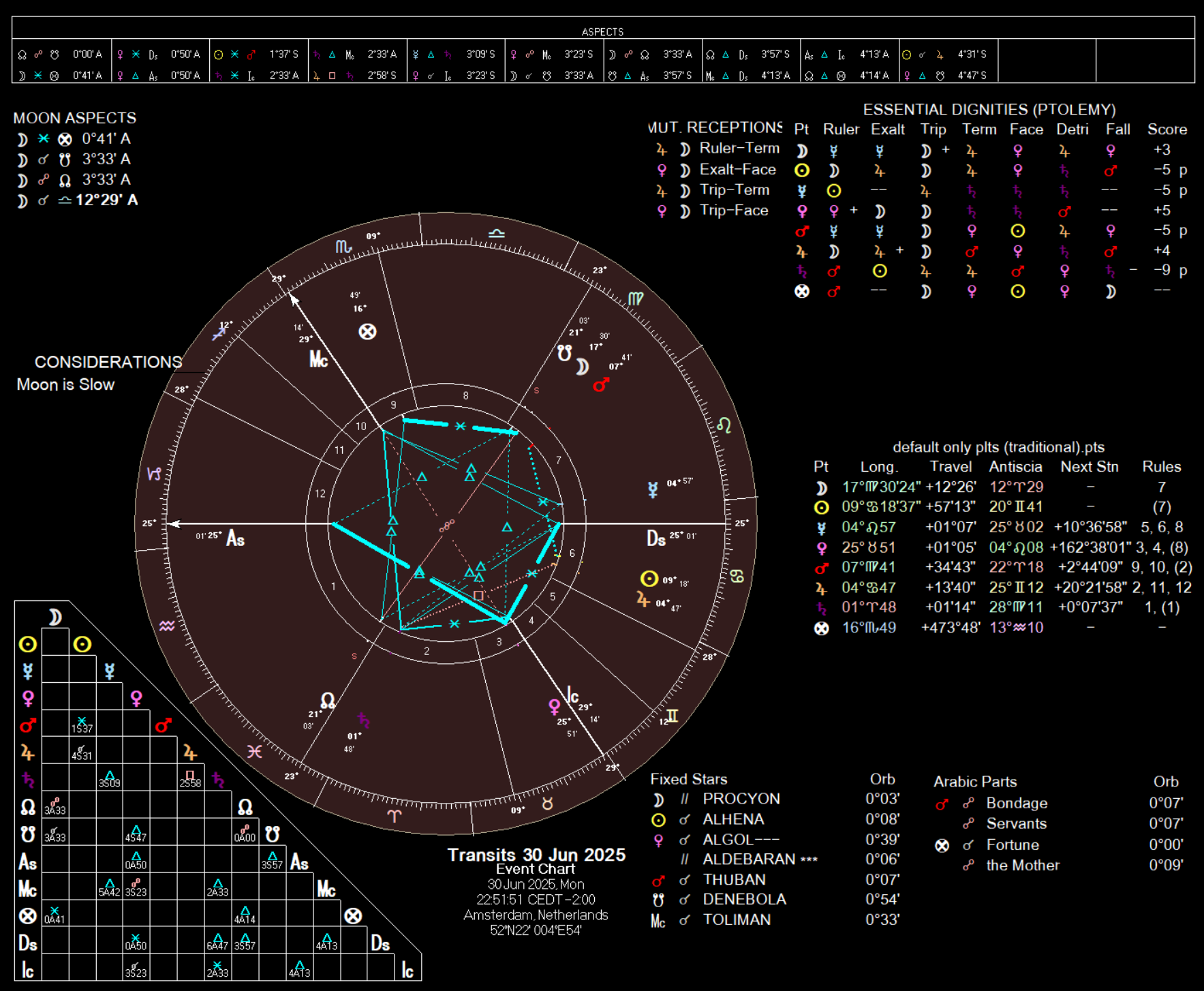Click the red Mars glyph in the chart wheel
Screen dimensions: 1204x991
[x=600, y=384]
